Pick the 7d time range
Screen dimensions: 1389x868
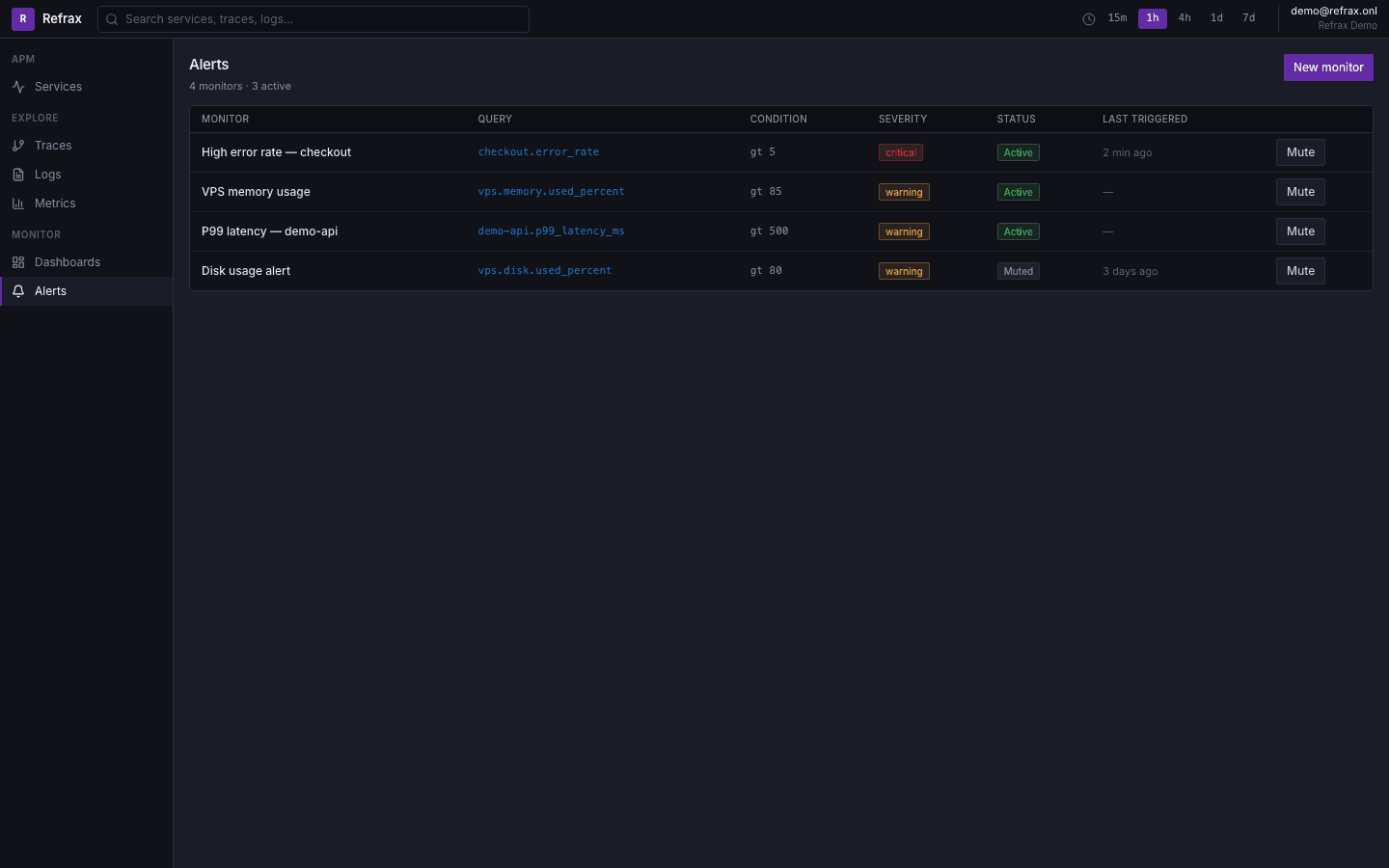[x=1248, y=18]
